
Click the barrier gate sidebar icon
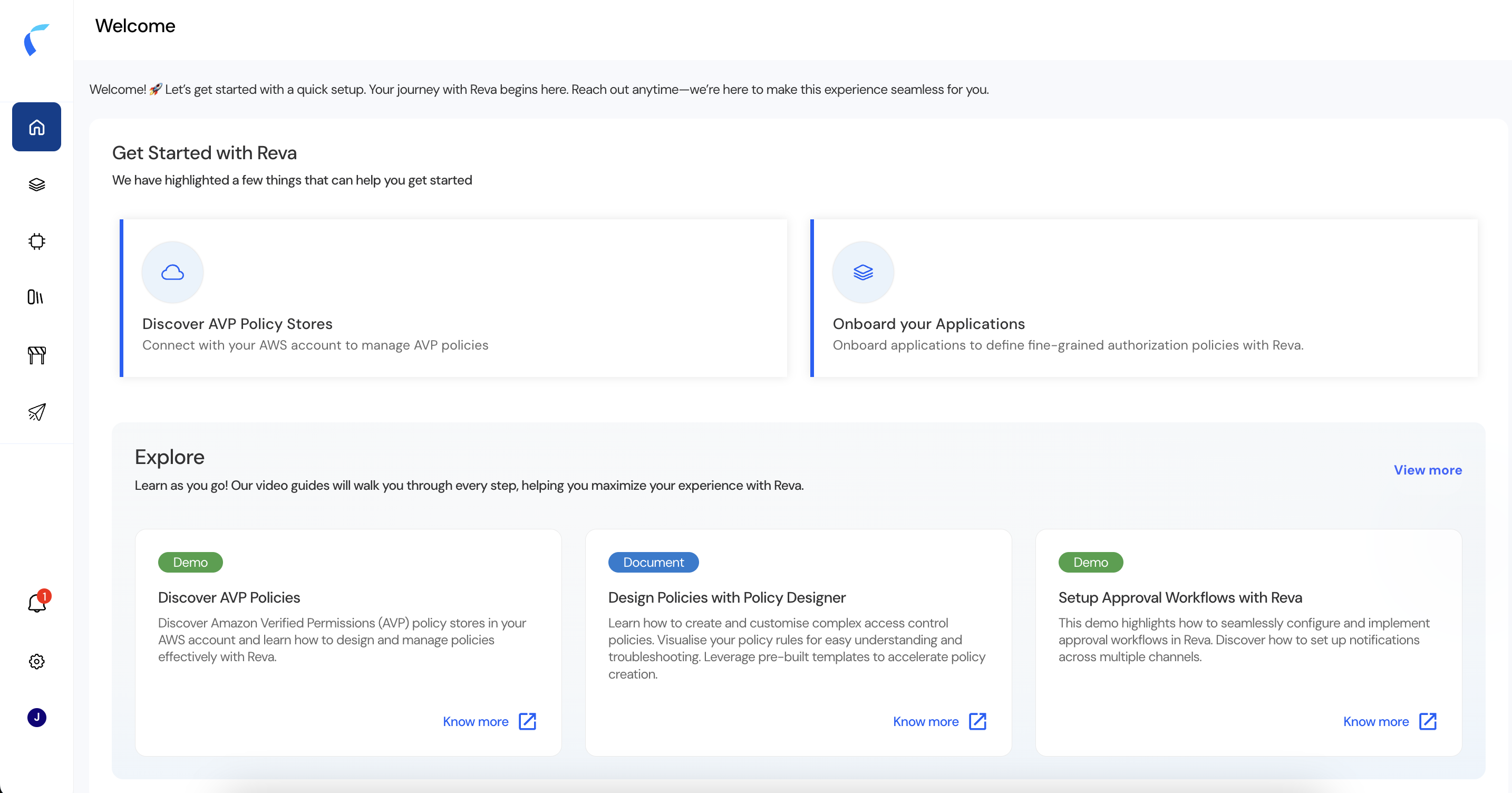[36, 354]
